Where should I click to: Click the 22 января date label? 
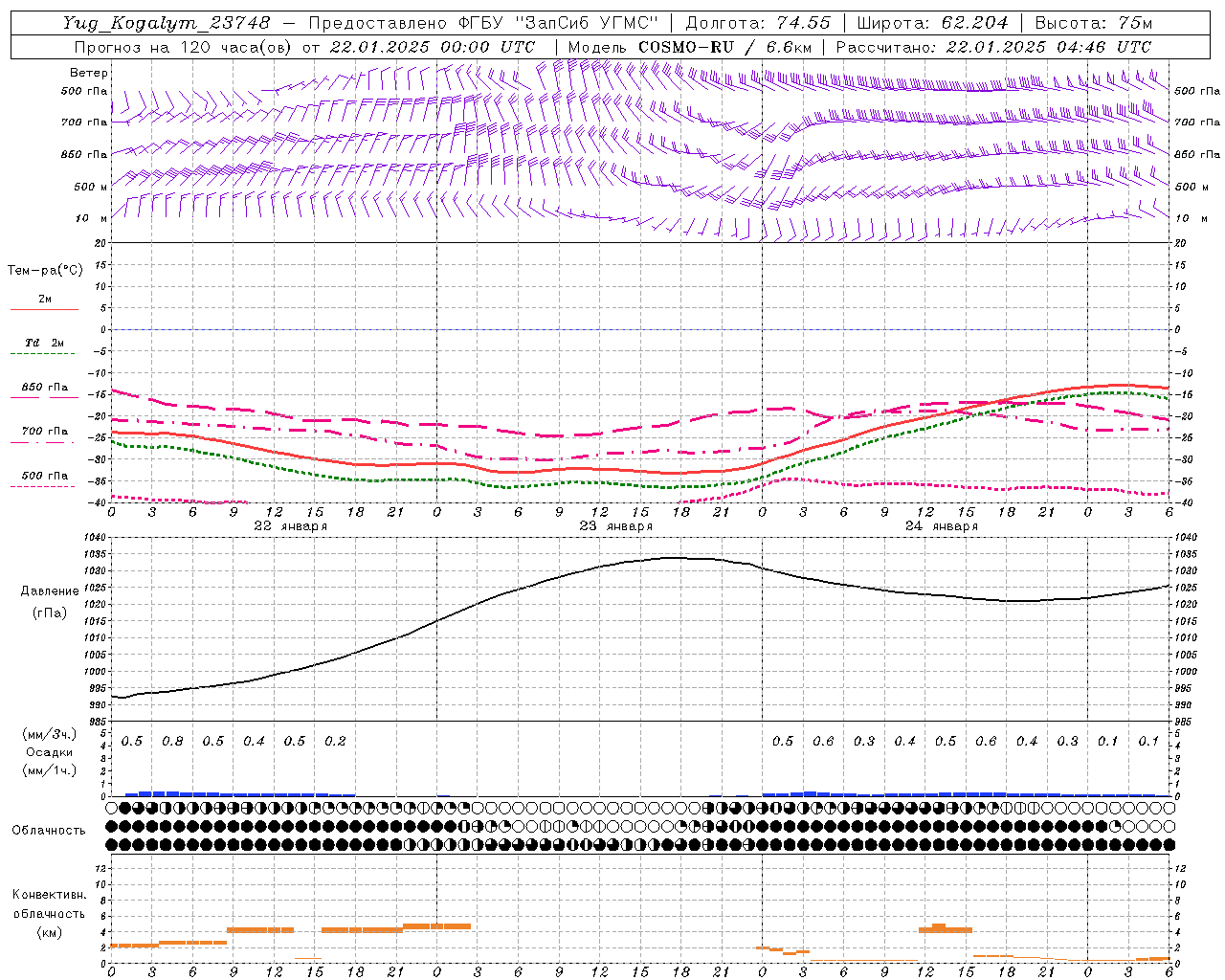[x=291, y=526]
